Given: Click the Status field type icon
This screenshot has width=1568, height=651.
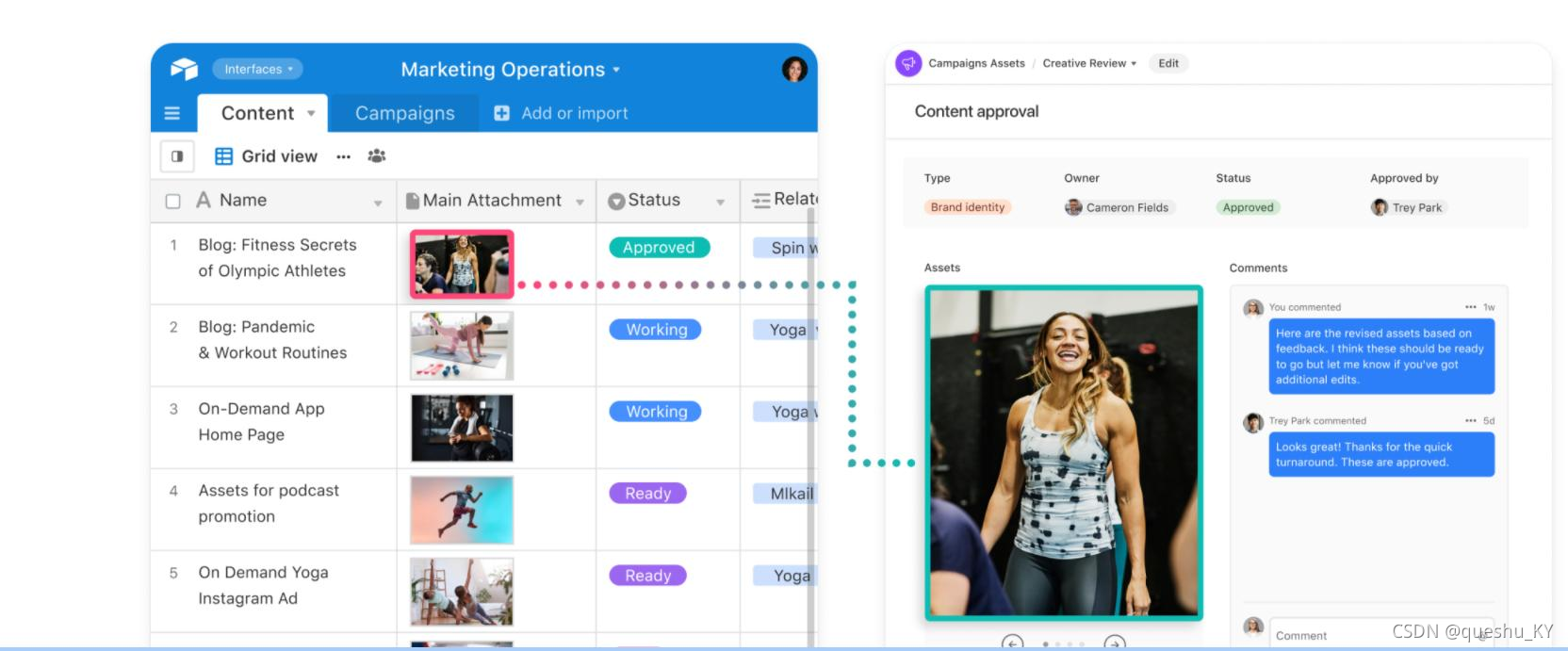Looking at the screenshot, I should coord(616,201).
